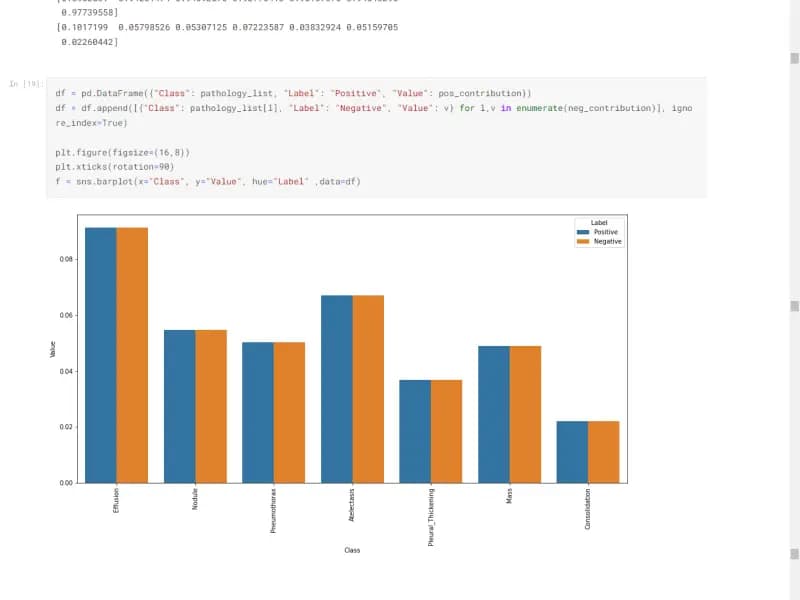Image resolution: width=800 pixels, height=600 pixels.
Task: Click the orange Mass bar
Action: point(525,414)
